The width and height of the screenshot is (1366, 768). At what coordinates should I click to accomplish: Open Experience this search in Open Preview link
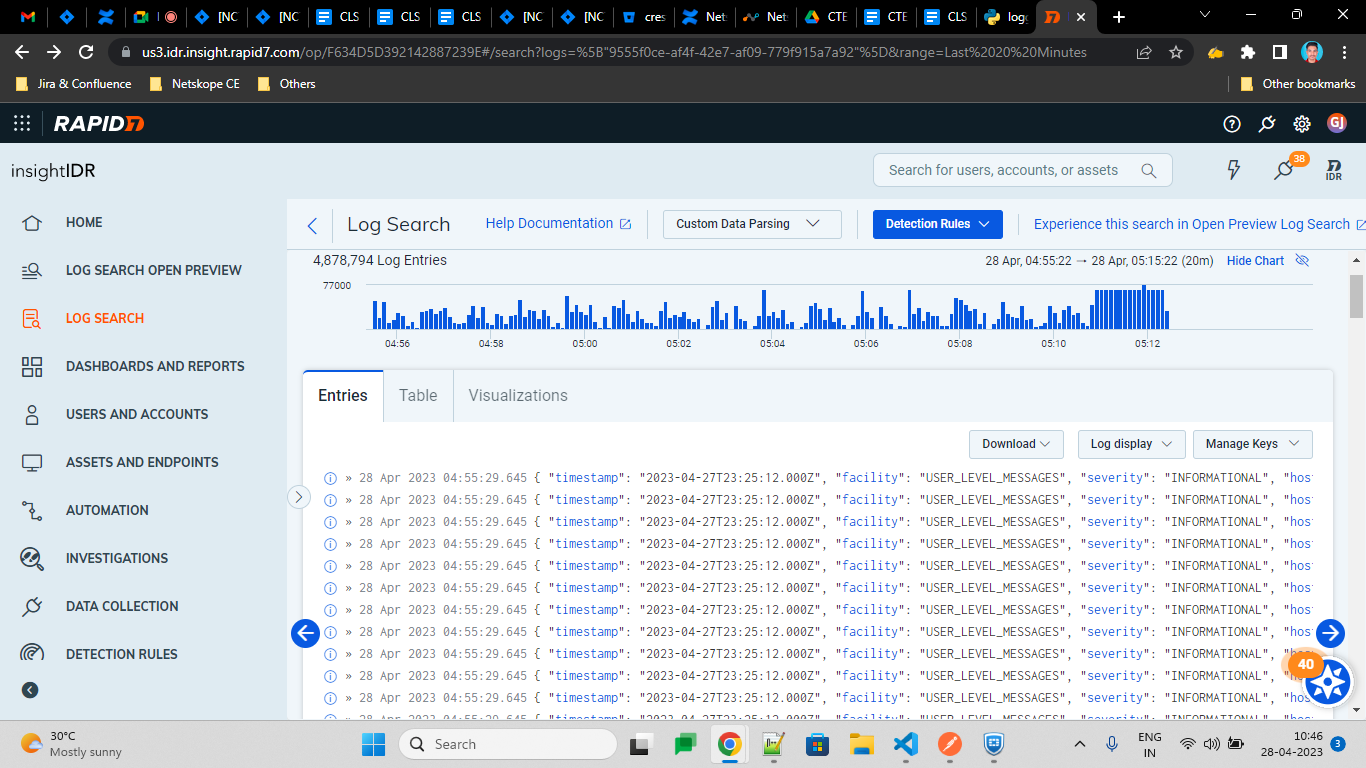point(1199,224)
